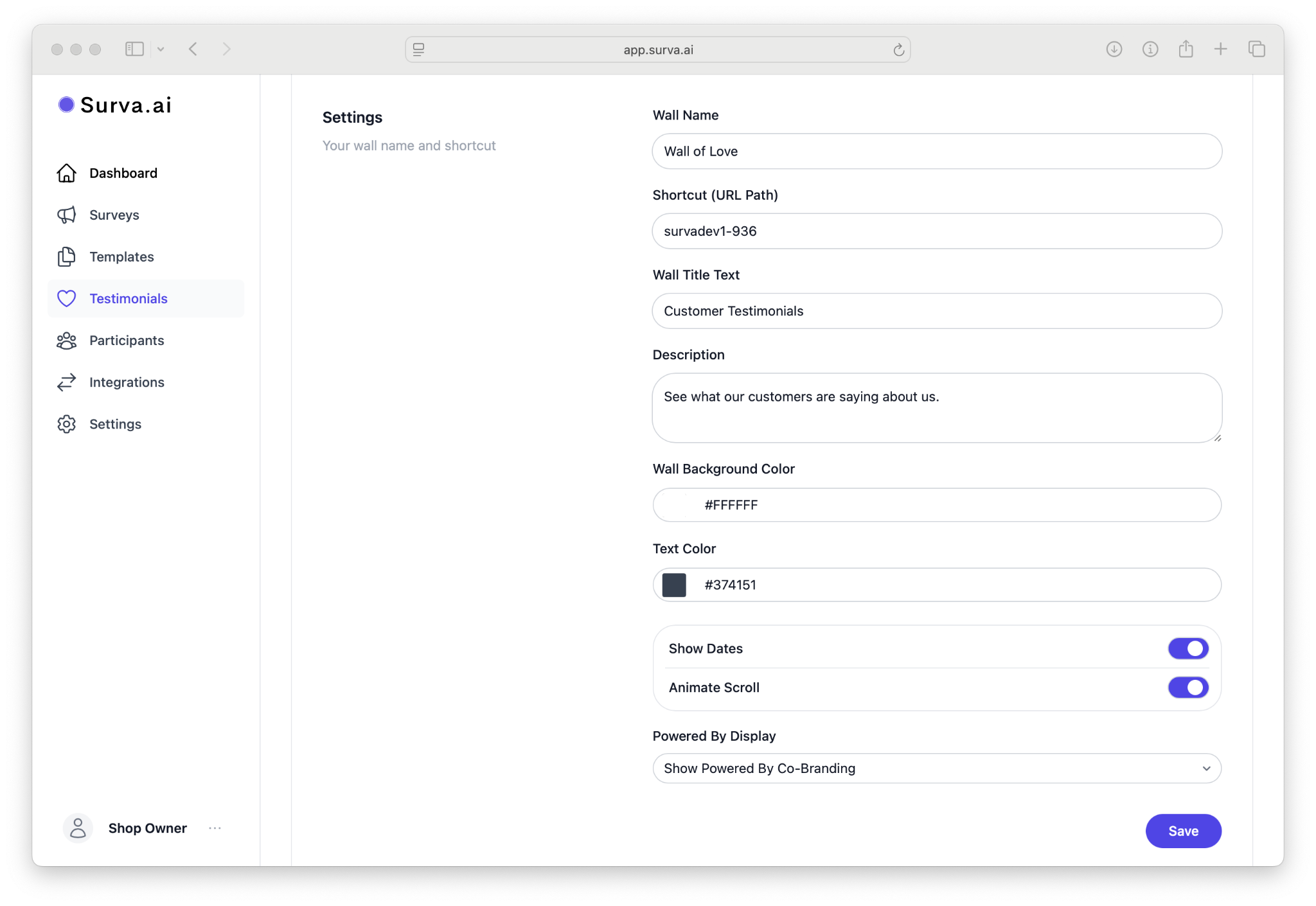Click the Surveys megaphone icon

(66, 215)
